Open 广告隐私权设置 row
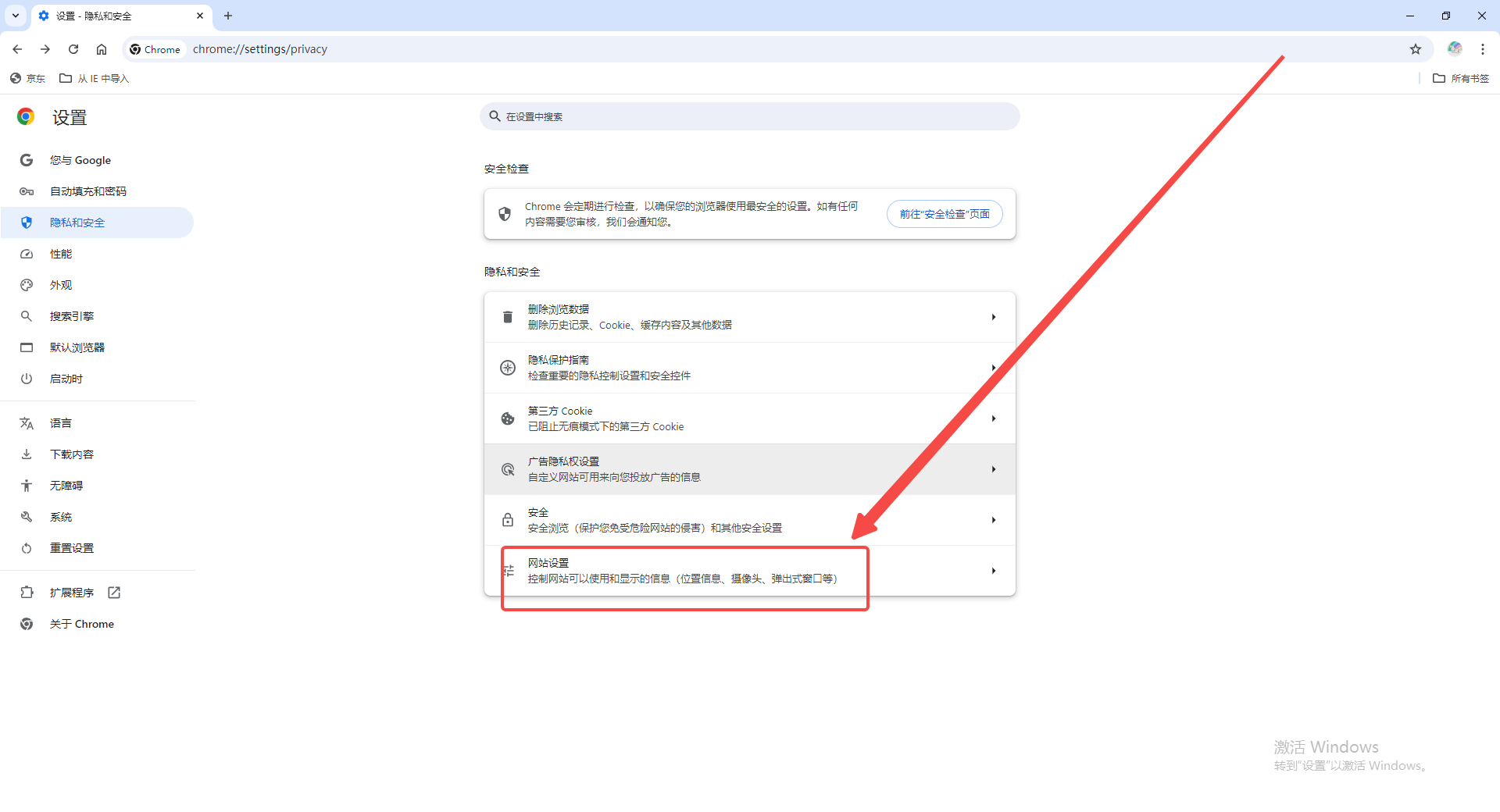Image resolution: width=1500 pixels, height=812 pixels. tap(750, 469)
